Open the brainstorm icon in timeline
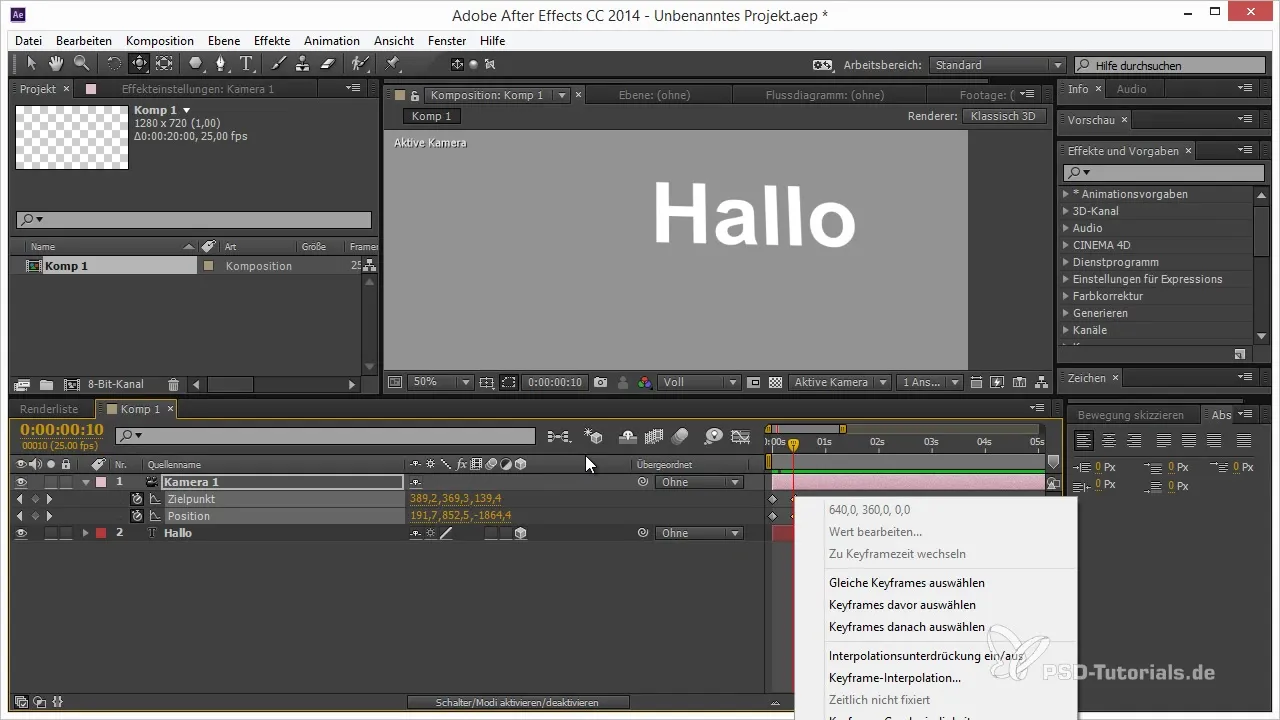 point(713,436)
